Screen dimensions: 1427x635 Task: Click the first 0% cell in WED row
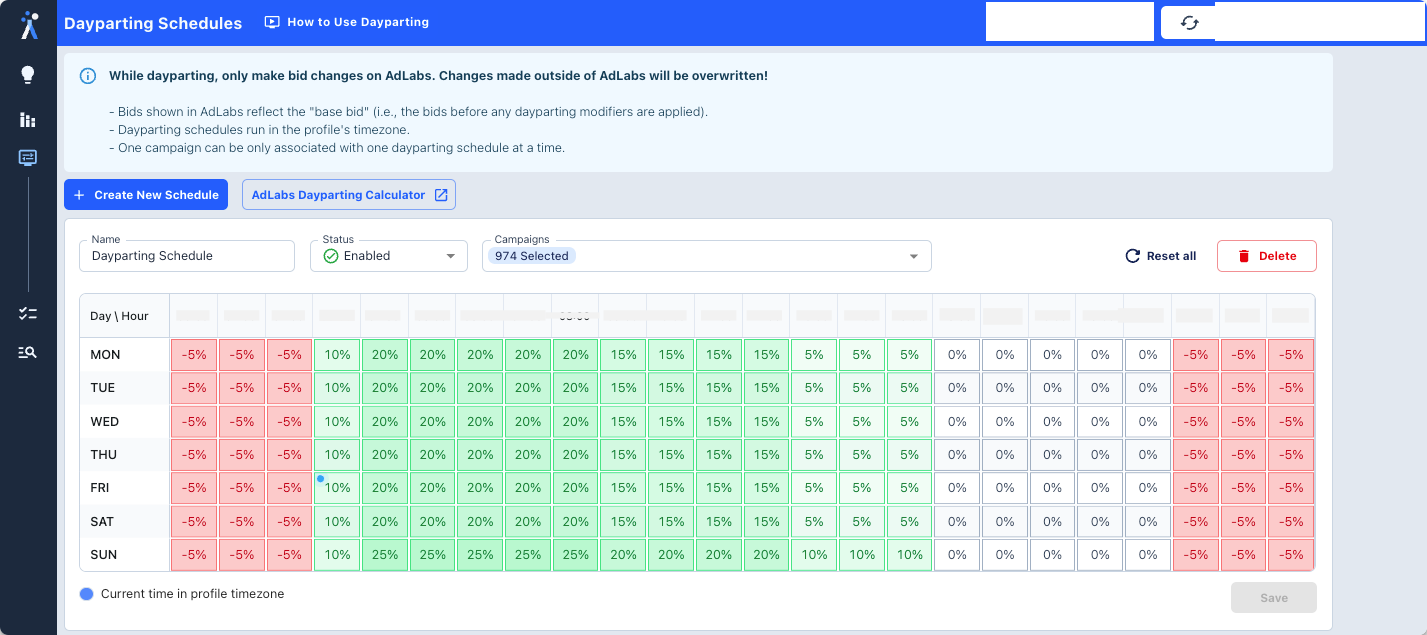(957, 422)
